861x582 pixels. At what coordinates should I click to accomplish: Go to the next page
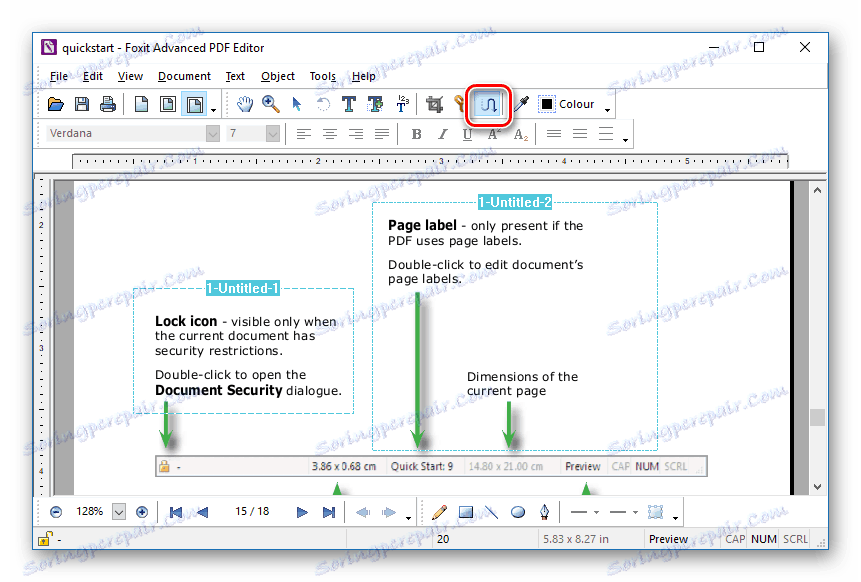pyautogui.click(x=301, y=512)
